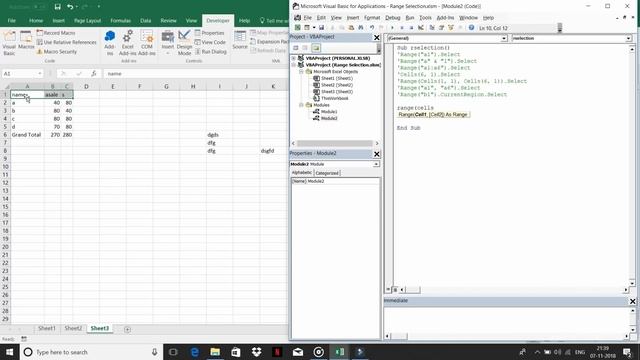
Task: Open the Add-ins button in the ribbon
Action: coord(109,42)
